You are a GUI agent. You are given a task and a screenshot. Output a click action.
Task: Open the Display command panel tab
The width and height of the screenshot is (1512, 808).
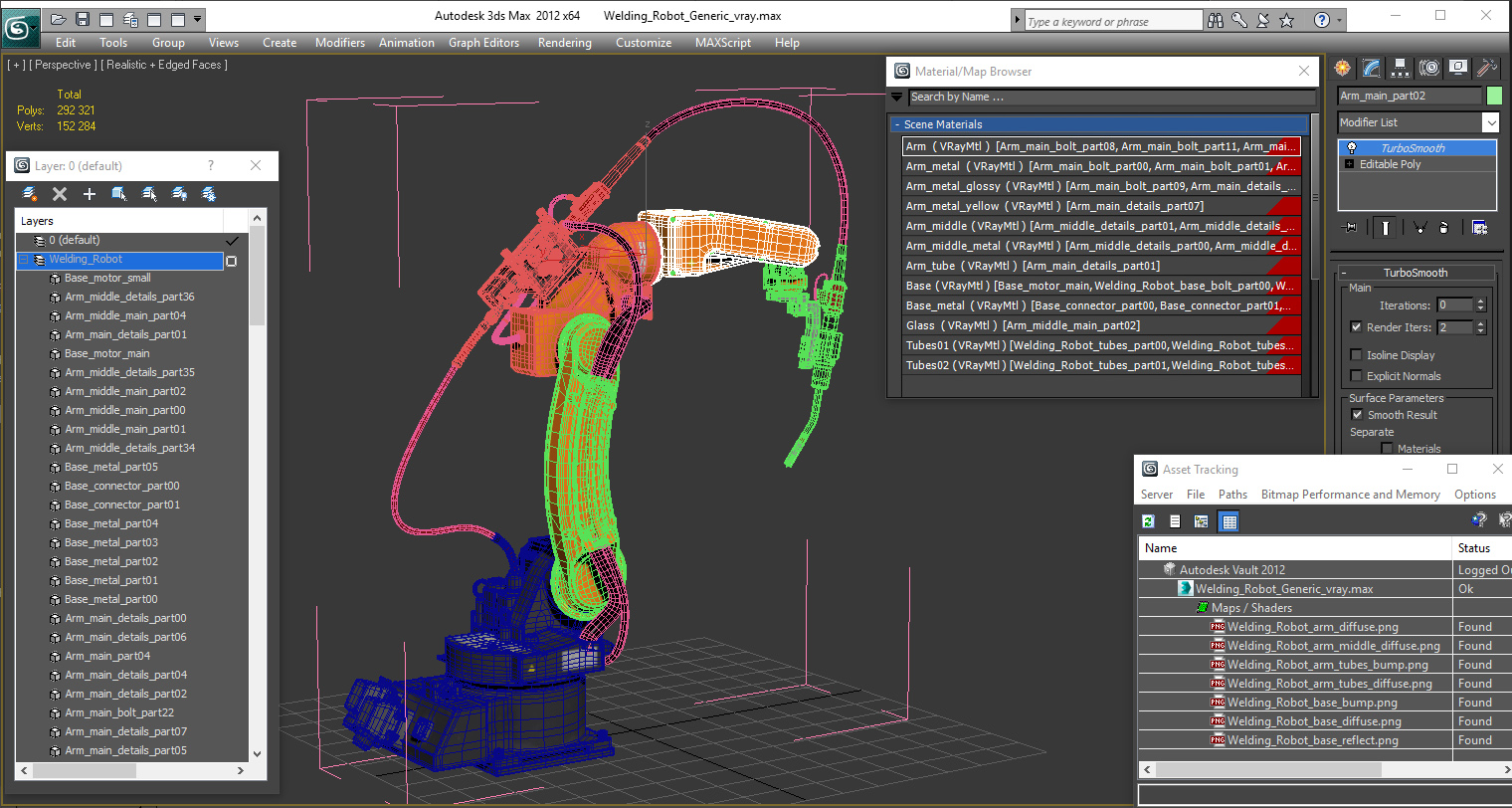point(1458,68)
